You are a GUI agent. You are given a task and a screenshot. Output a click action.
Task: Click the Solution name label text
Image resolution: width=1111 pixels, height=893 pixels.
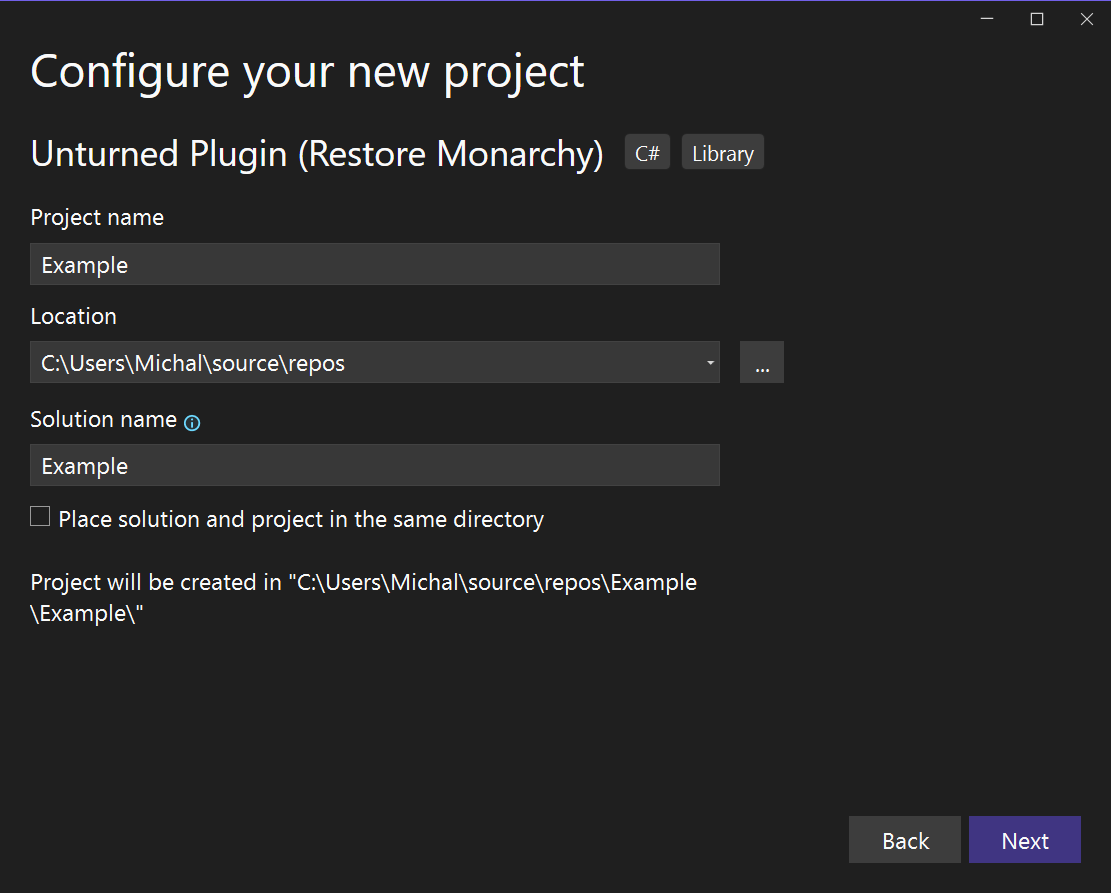tap(103, 420)
